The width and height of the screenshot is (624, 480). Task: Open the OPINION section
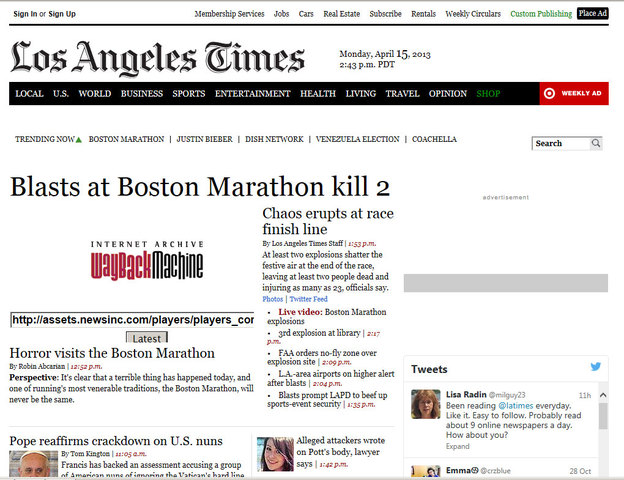448,94
